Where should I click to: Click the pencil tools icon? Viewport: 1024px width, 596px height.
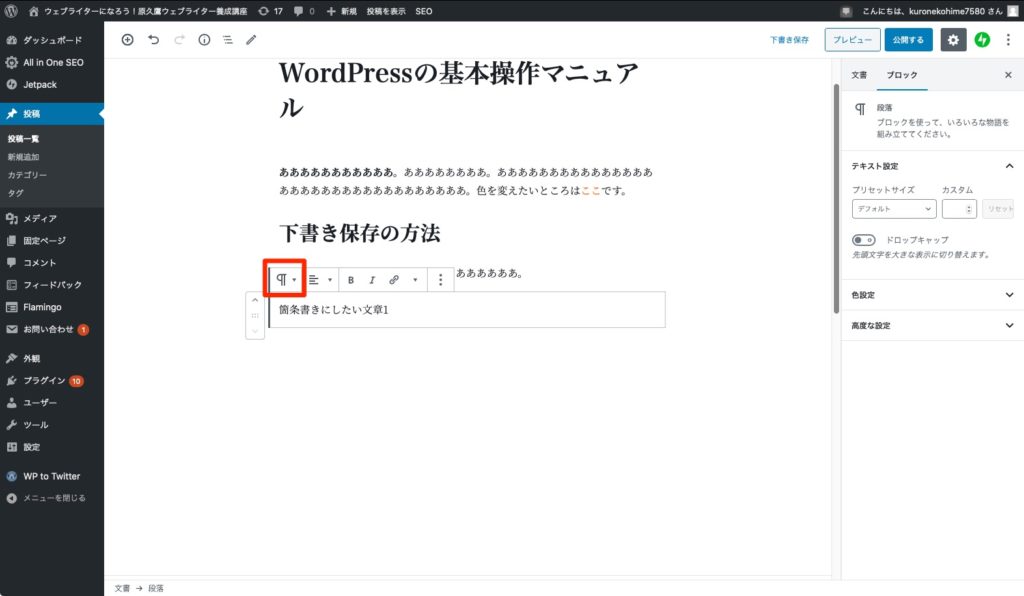[x=251, y=40]
